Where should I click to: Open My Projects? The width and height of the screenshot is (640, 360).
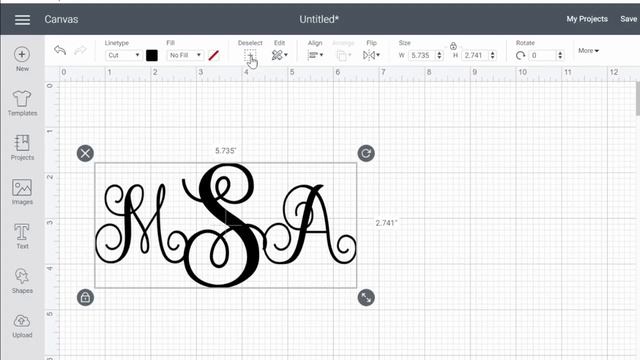click(x=587, y=19)
